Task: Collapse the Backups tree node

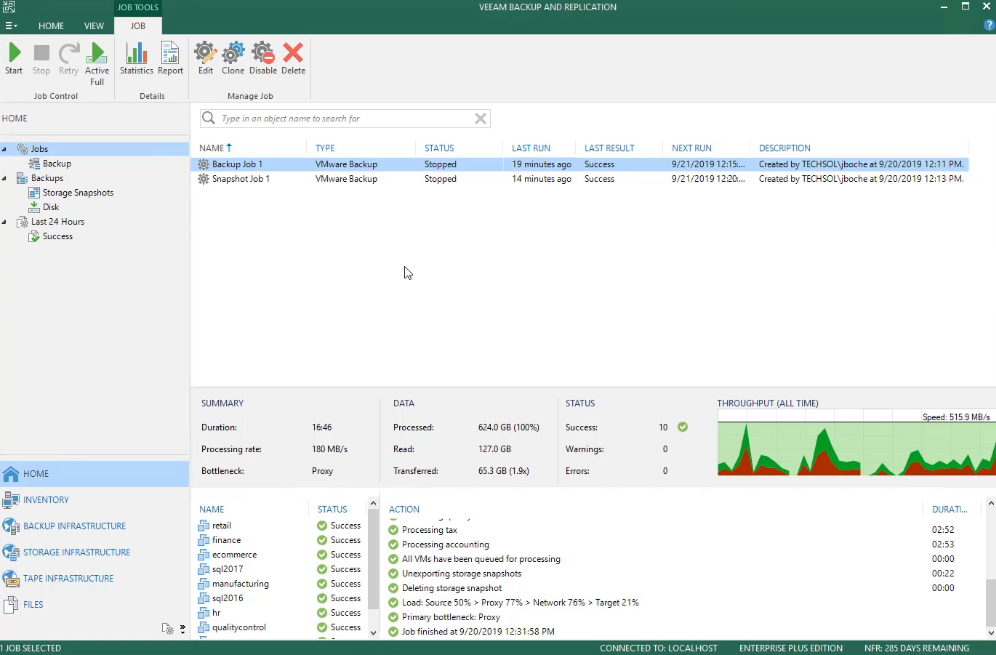Action: (4, 179)
